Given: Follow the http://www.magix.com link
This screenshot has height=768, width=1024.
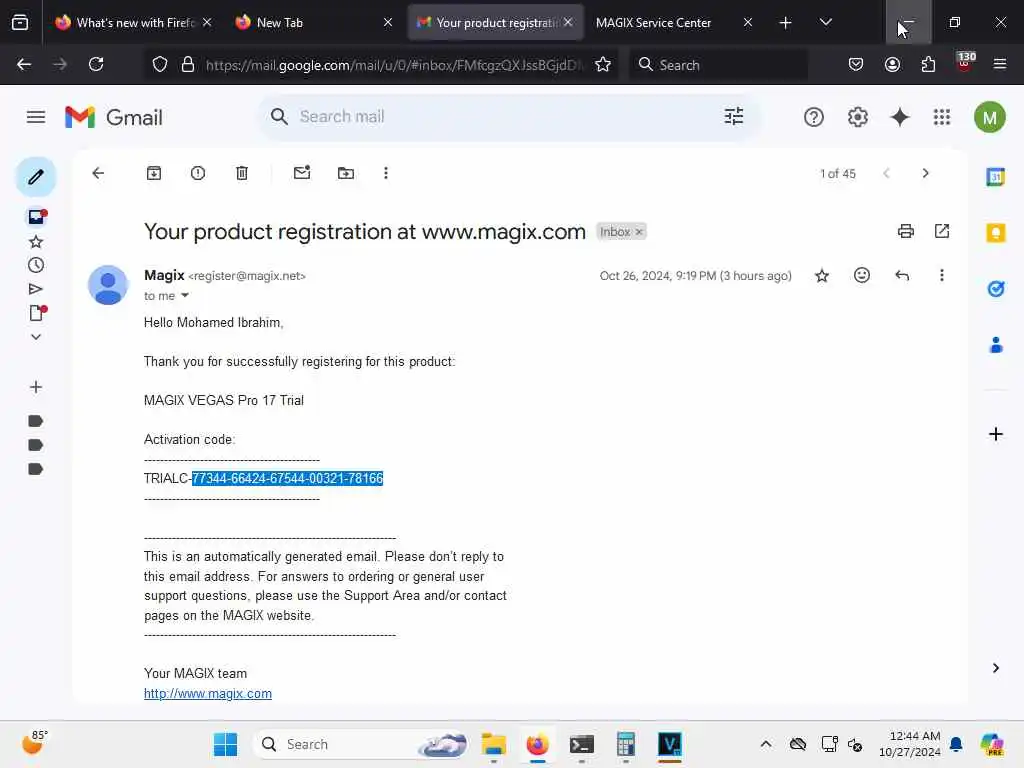Looking at the screenshot, I should pos(208,694).
